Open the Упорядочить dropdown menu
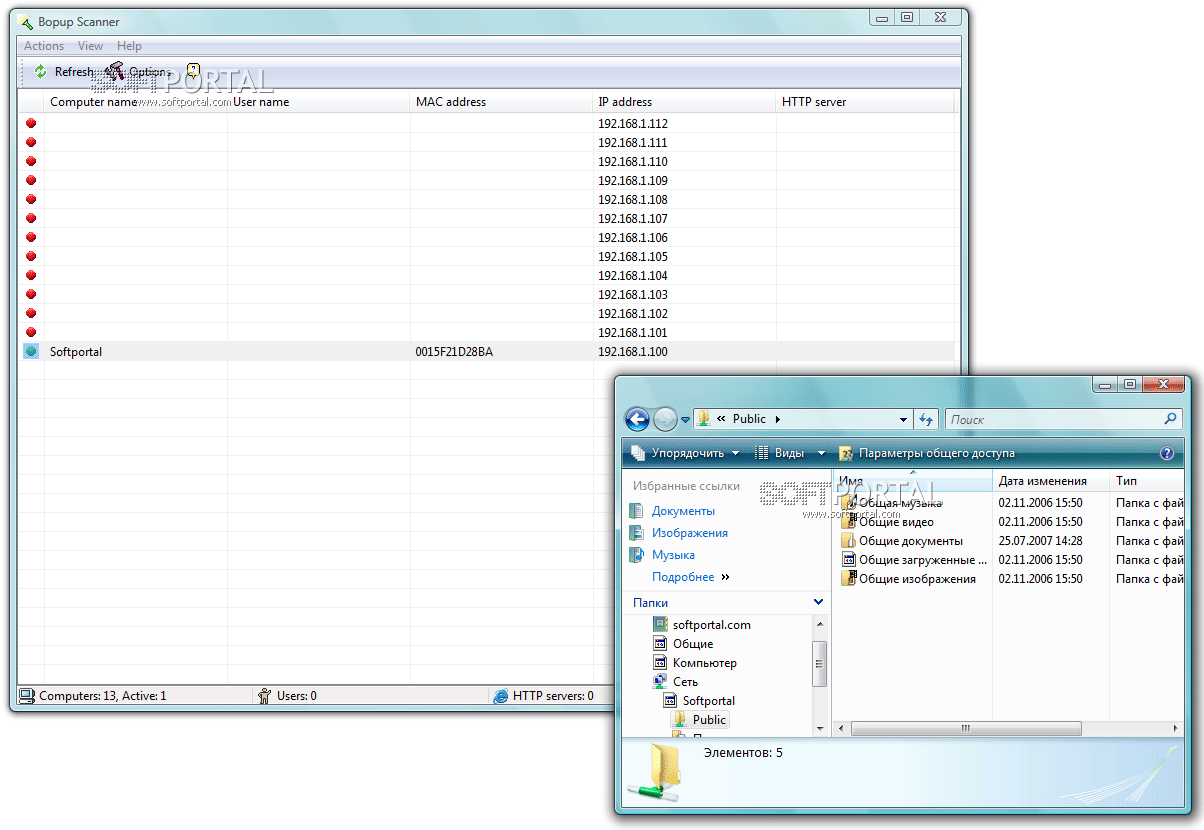Image resolution: width=1204 pixels, height=830 pixels. pyautogui.click(x=686, y=453)
